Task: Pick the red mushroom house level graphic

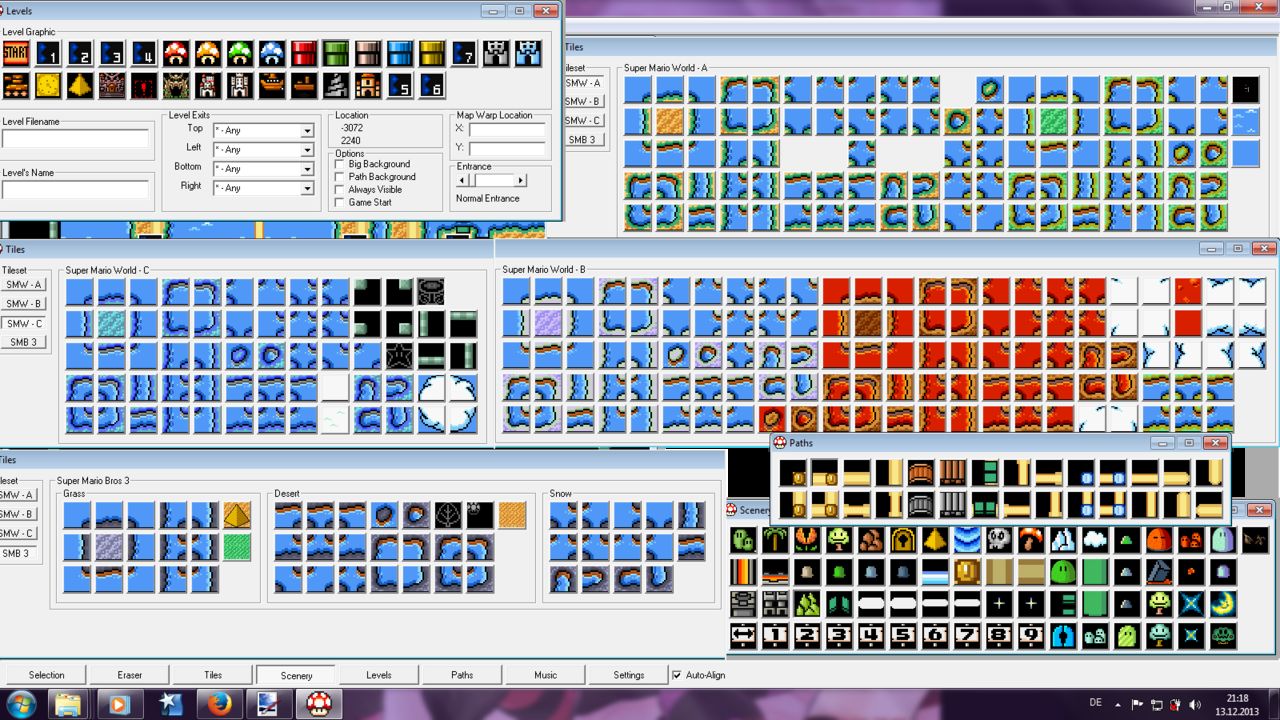Action: (x=176, y=54)
